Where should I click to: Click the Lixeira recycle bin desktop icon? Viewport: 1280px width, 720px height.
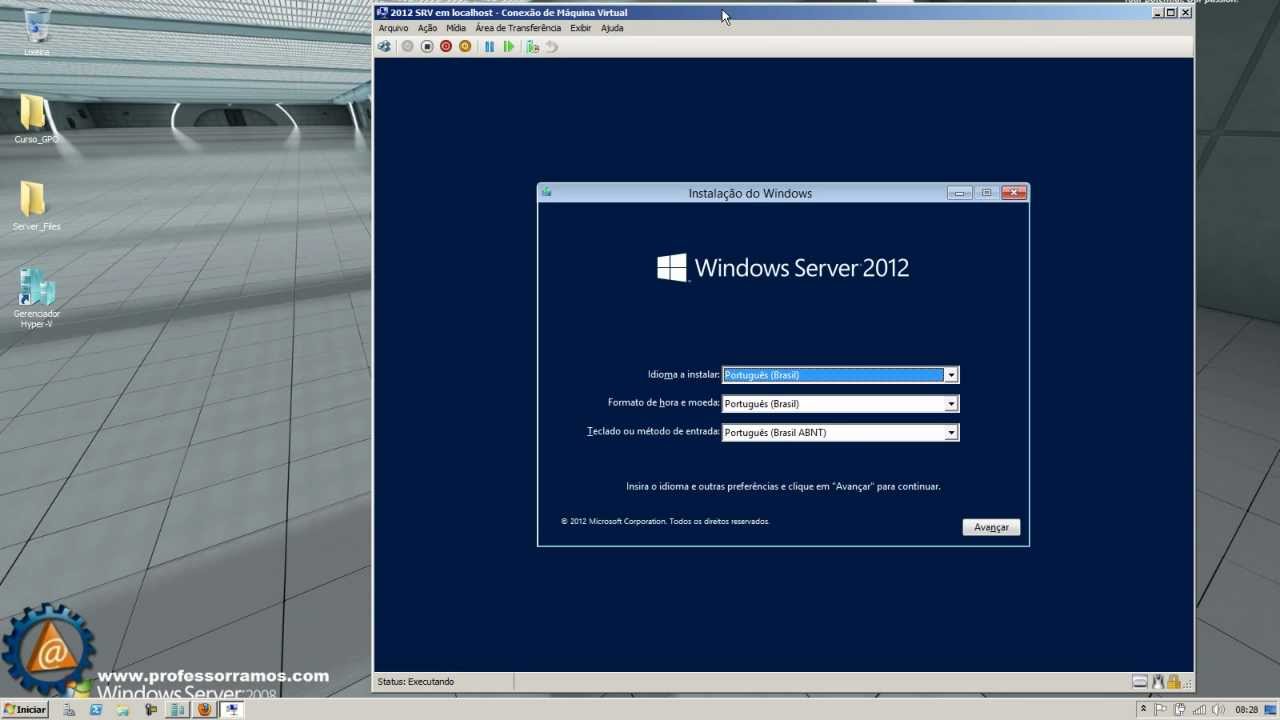[37, 32]
